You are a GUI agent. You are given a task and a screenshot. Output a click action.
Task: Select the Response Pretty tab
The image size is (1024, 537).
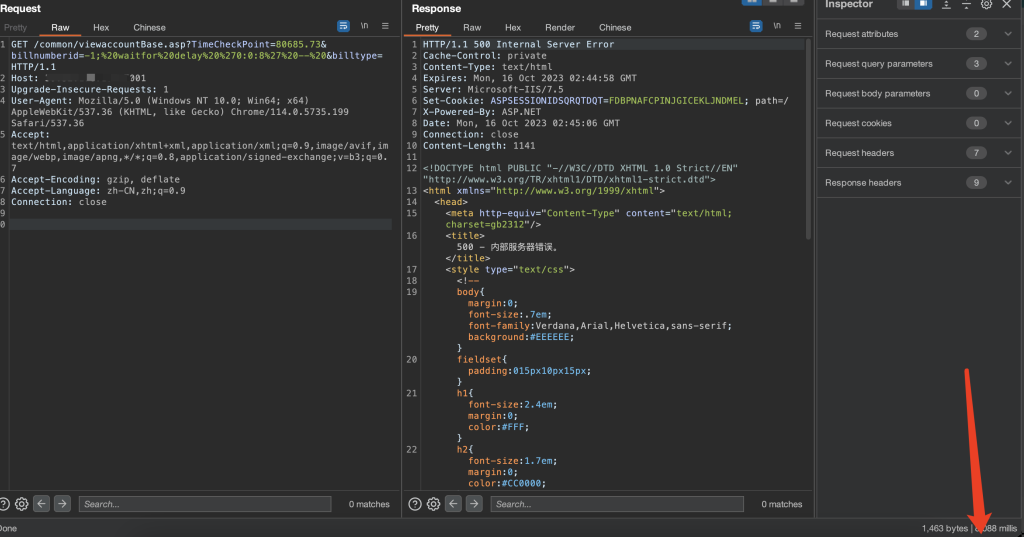click(x=427, y=27)
